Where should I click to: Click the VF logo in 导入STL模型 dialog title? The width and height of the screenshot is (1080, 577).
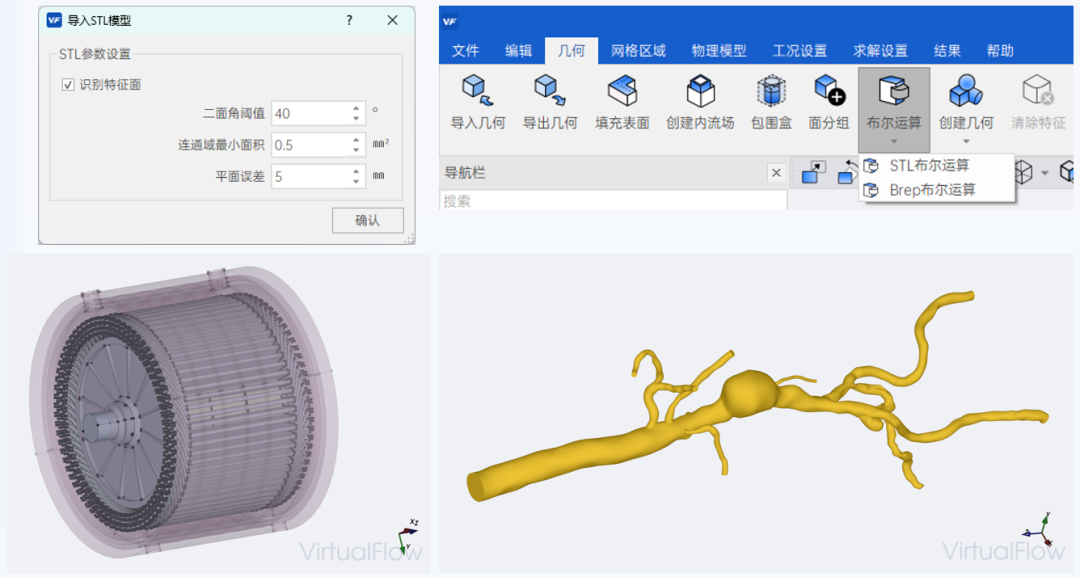[54, 21]
